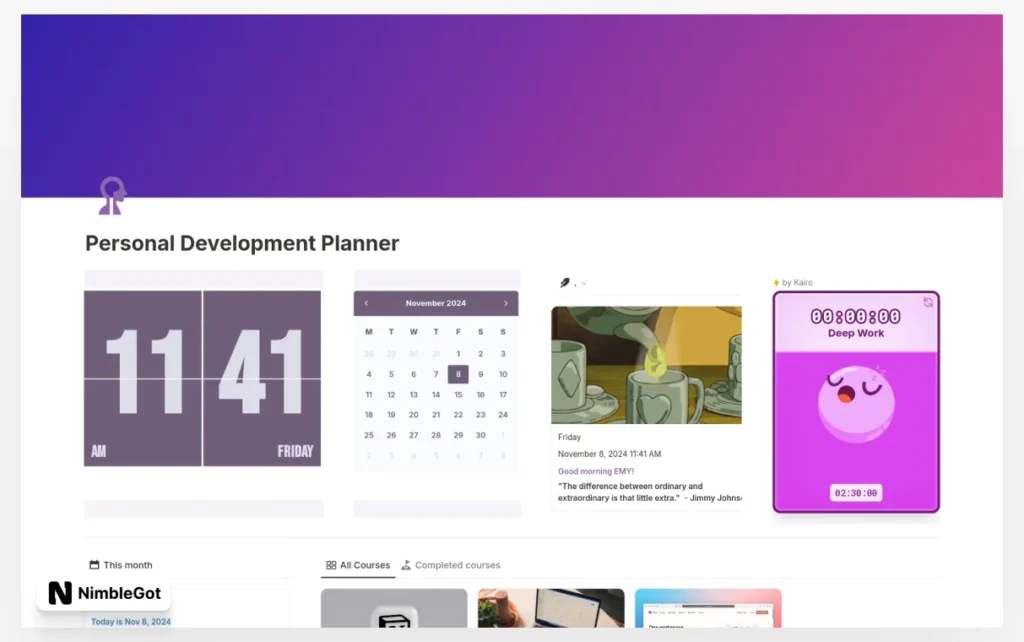1024x642 pixels.
Task: Select date 10 in the calendar
Action: coord(503,374)
